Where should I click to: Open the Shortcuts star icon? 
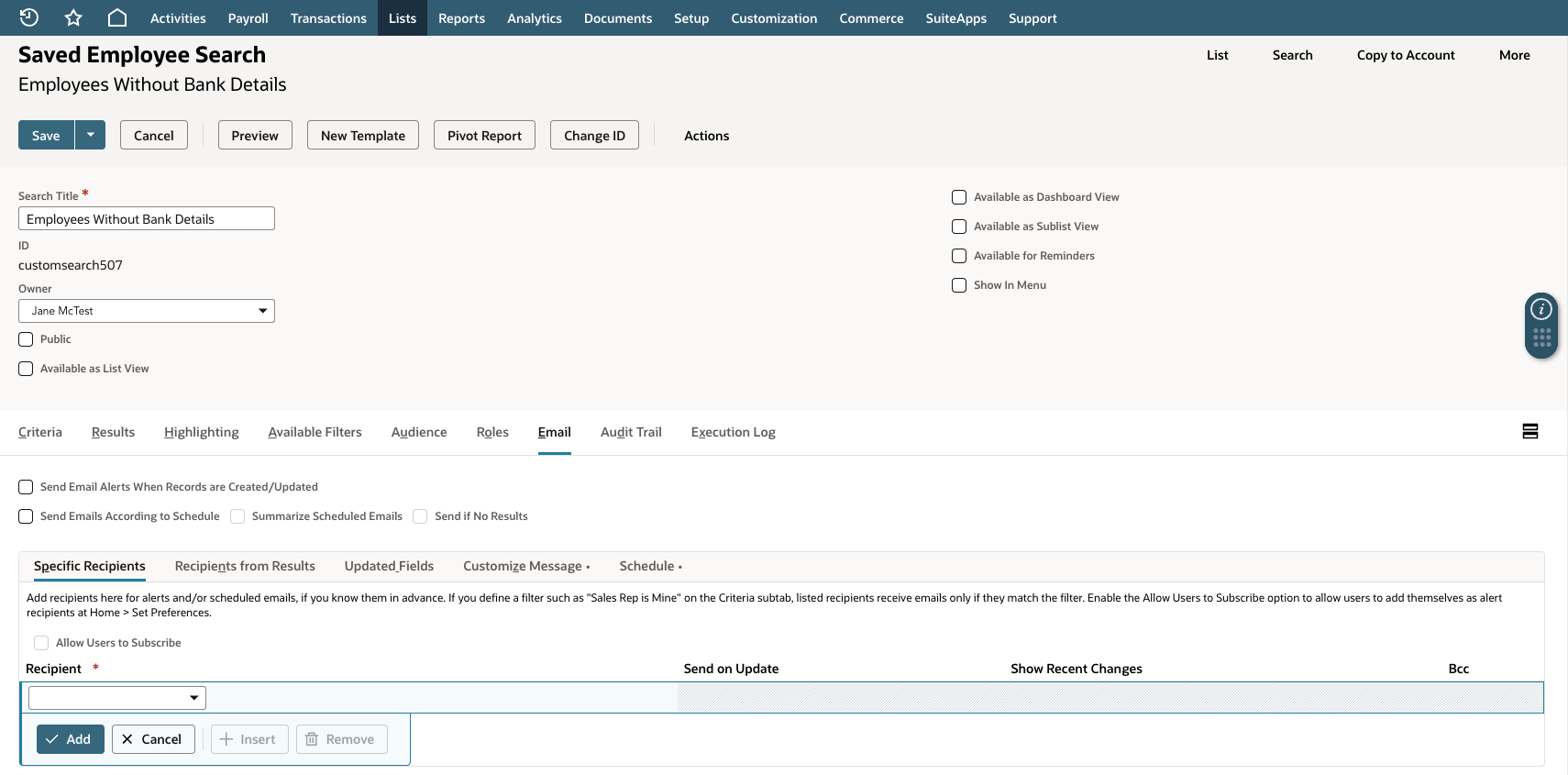click(x=73, y=17)
